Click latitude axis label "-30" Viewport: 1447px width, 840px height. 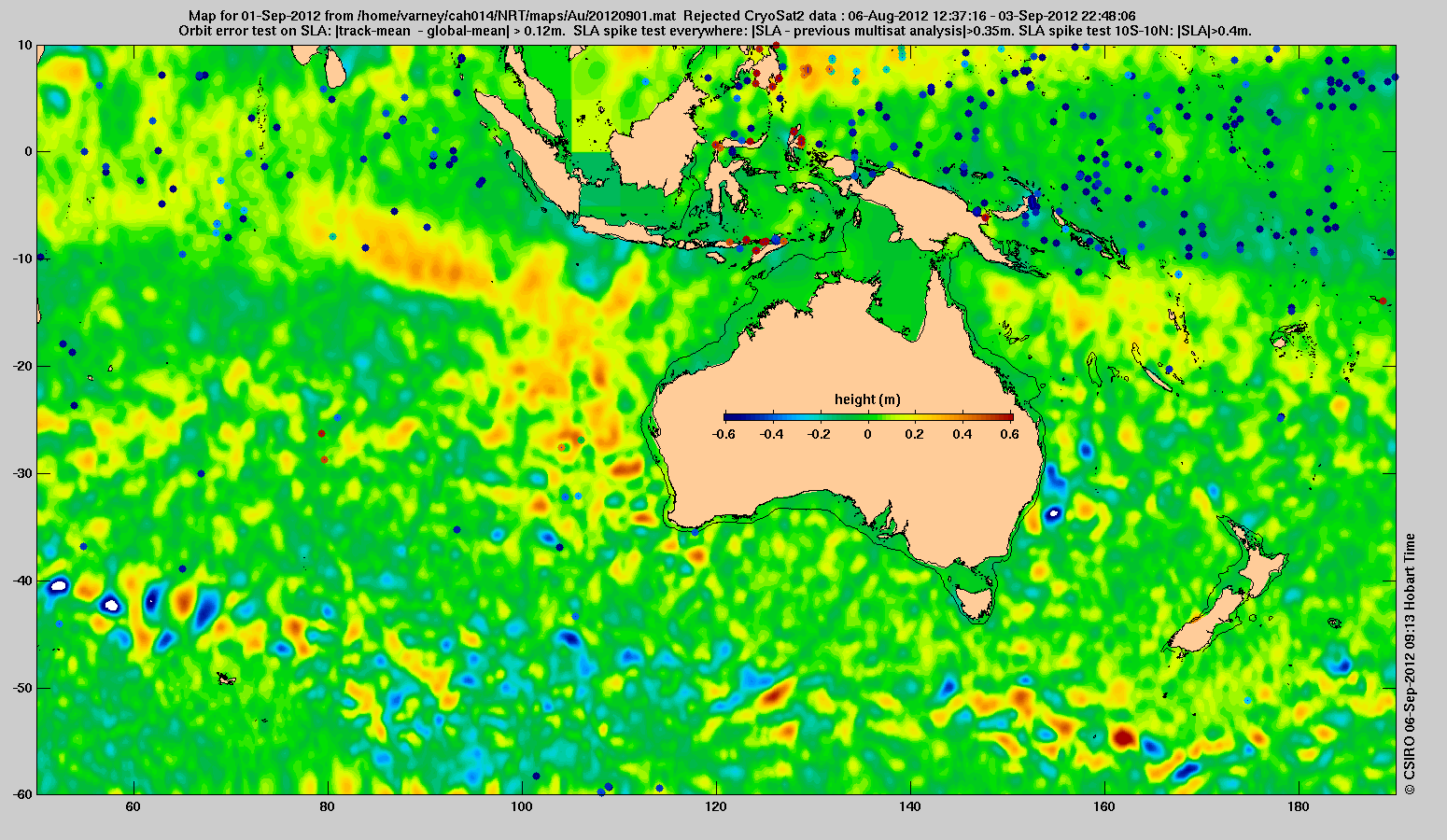coord(21,473)
